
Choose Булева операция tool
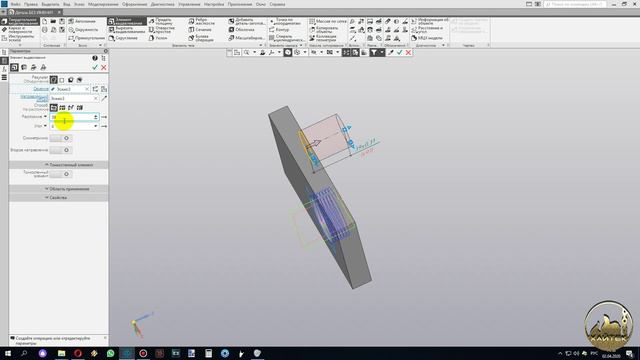201,38
